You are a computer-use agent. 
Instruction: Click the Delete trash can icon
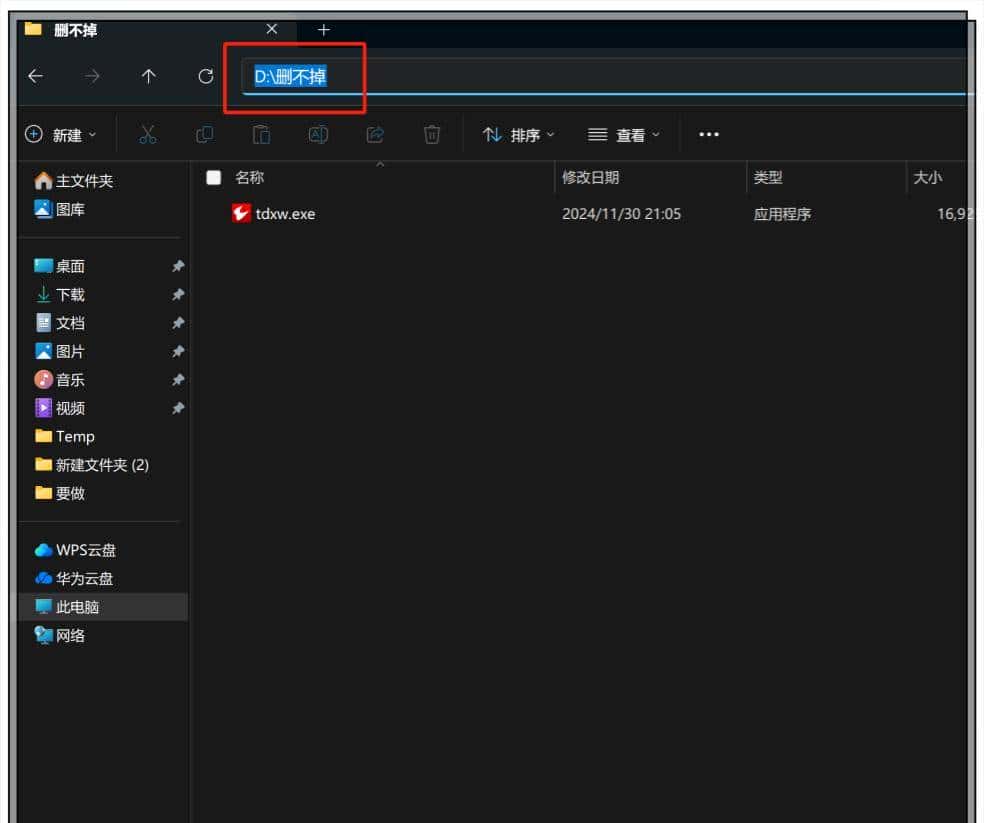tap(432, 135)
